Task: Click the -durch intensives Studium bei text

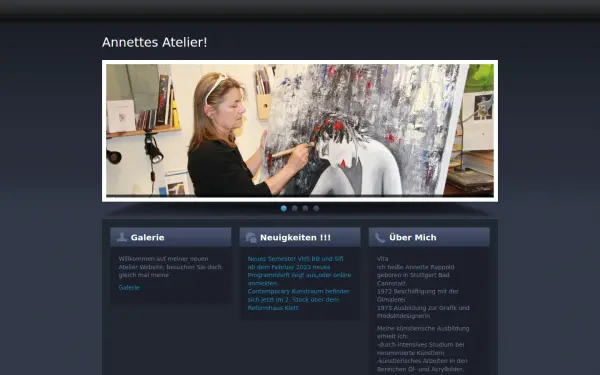Action: (x=421, y=344)
